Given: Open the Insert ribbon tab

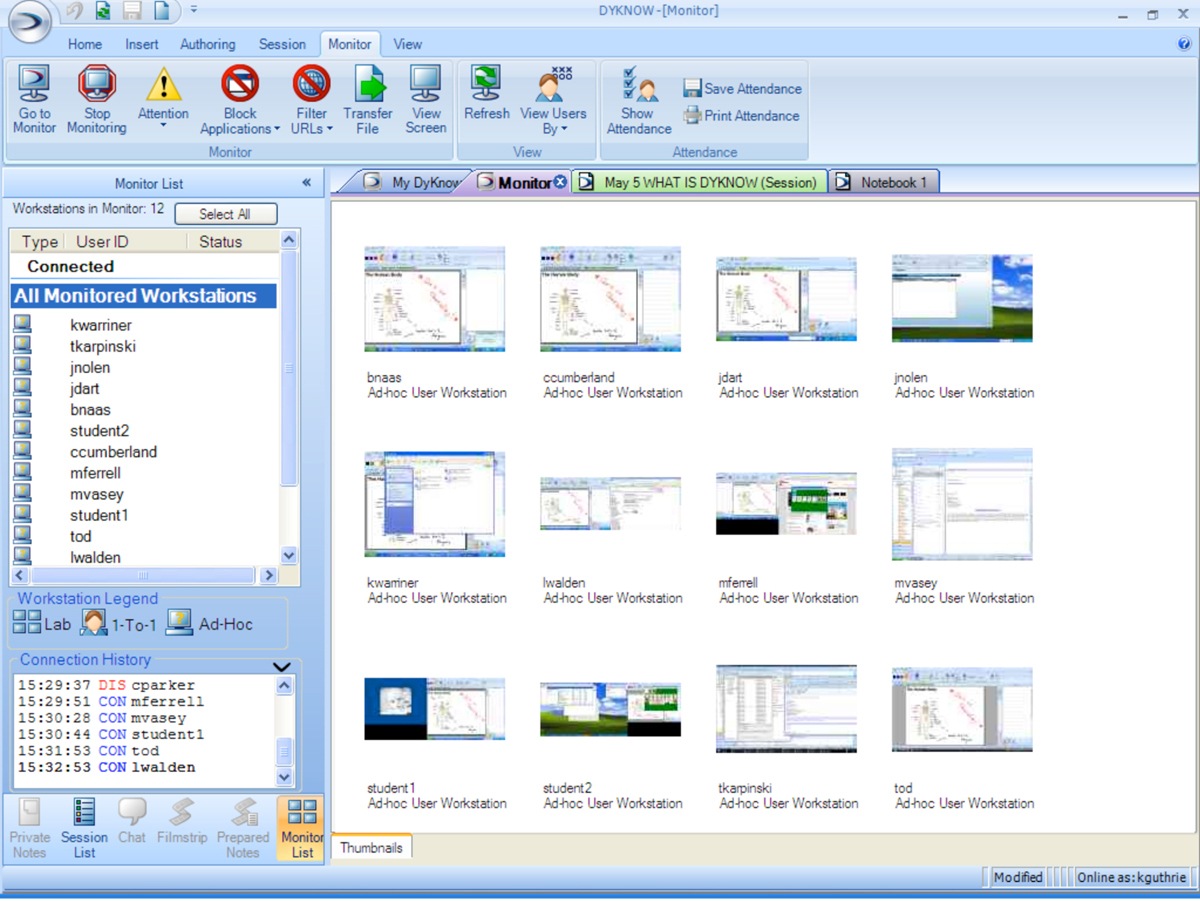Looking at the screenshot, I should click(142, 44).
